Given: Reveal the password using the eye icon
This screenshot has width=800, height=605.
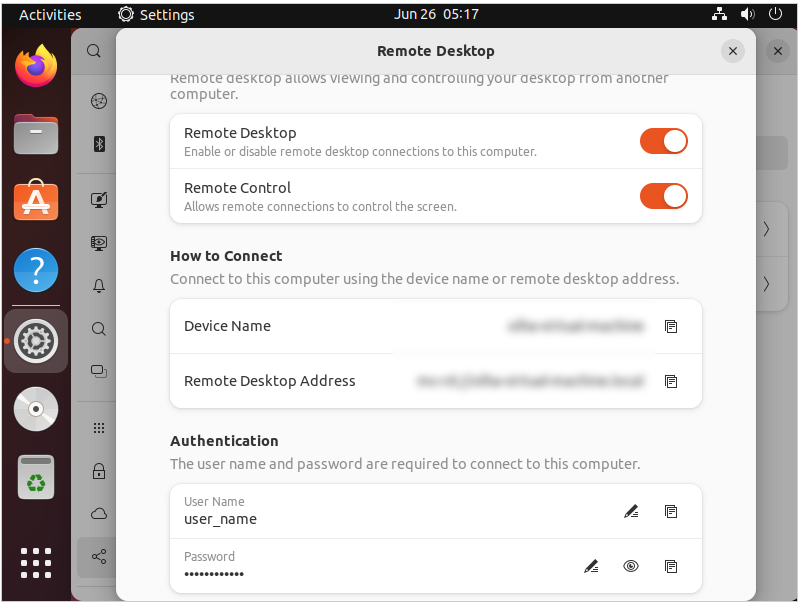Looking at the screenshot, I should pyautogui.click(x=631, y=566).
